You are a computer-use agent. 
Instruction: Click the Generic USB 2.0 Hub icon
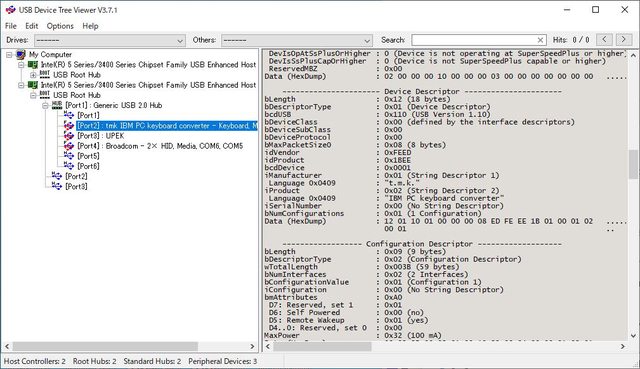coord(57,105)
